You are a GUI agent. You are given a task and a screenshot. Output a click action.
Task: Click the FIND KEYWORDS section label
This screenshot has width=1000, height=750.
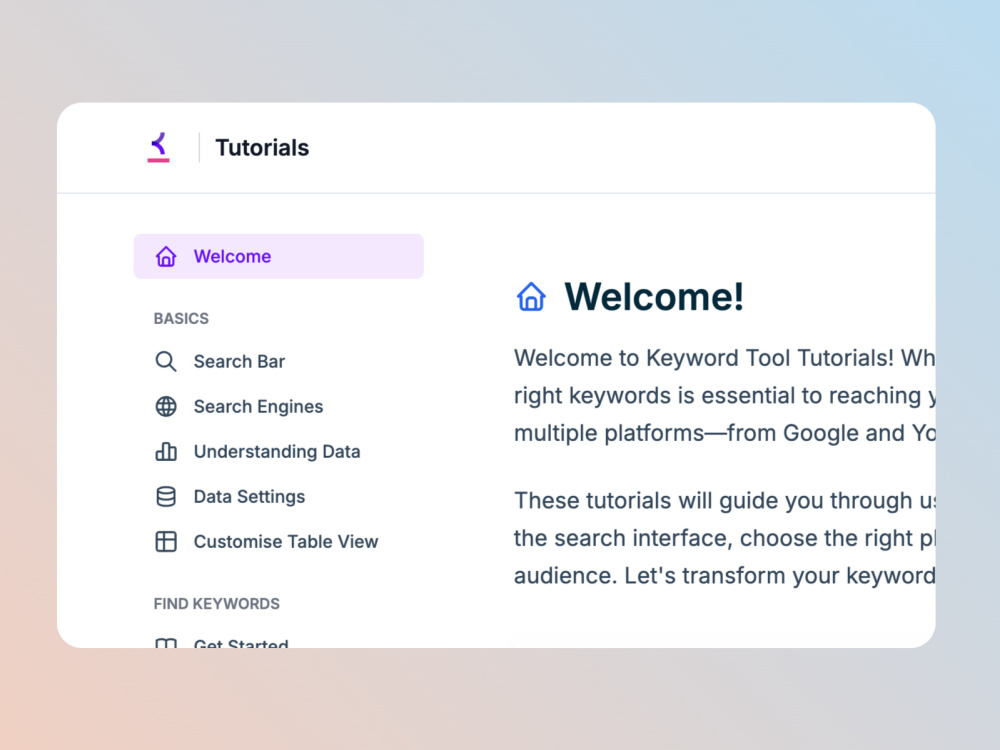(217, 603)
